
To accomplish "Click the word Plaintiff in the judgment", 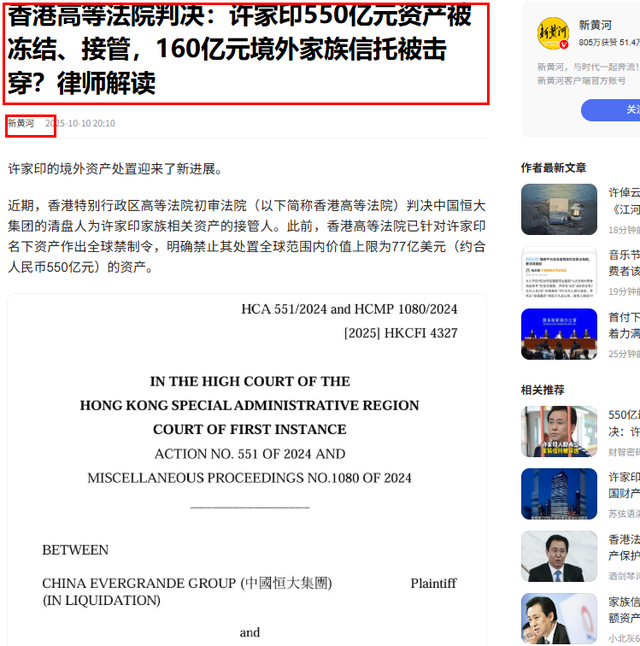I will 434,583.
